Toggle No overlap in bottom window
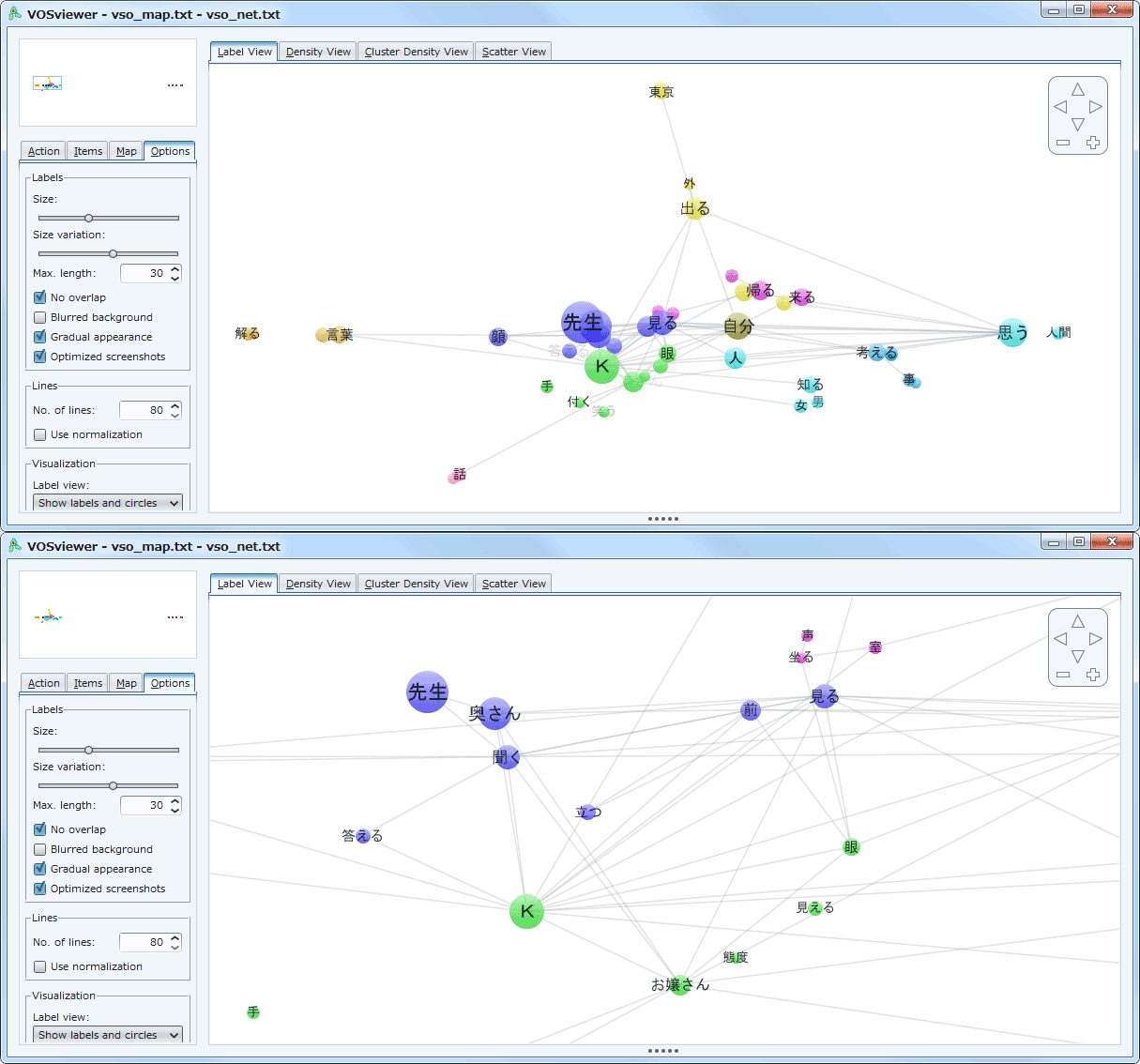Image resolution: width=1140 pixels, height=1064 pixels. point(39,829)
